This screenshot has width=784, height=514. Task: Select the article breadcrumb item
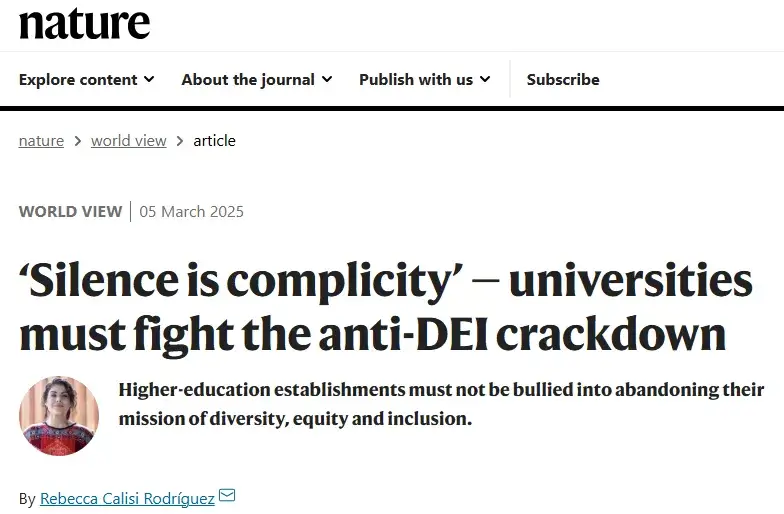pos(214,140)
